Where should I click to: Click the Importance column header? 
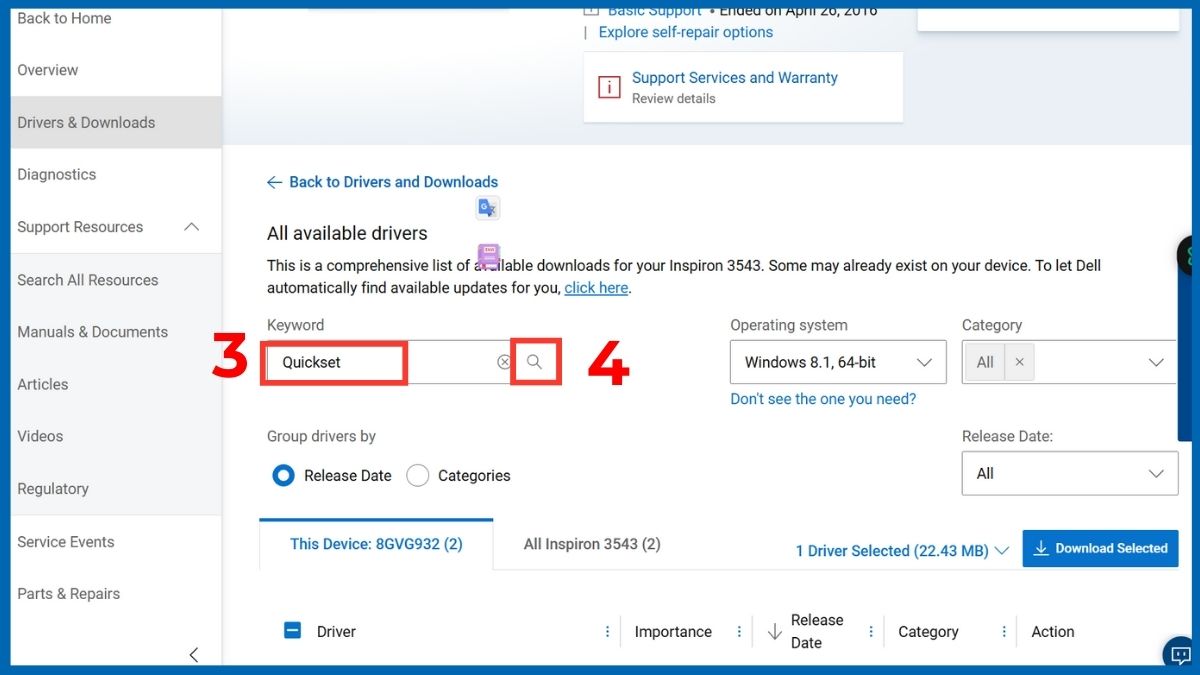tap(673, 632)
